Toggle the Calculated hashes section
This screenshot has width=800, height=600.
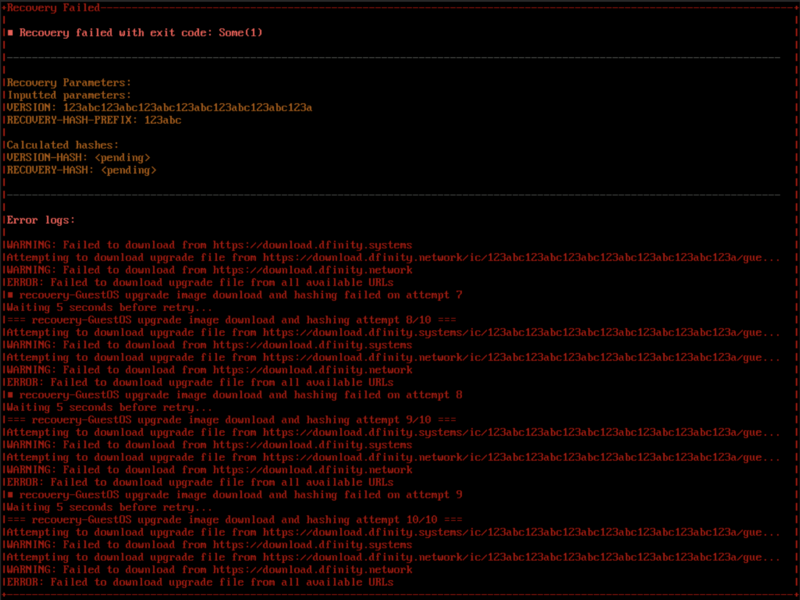click(60, 144)
